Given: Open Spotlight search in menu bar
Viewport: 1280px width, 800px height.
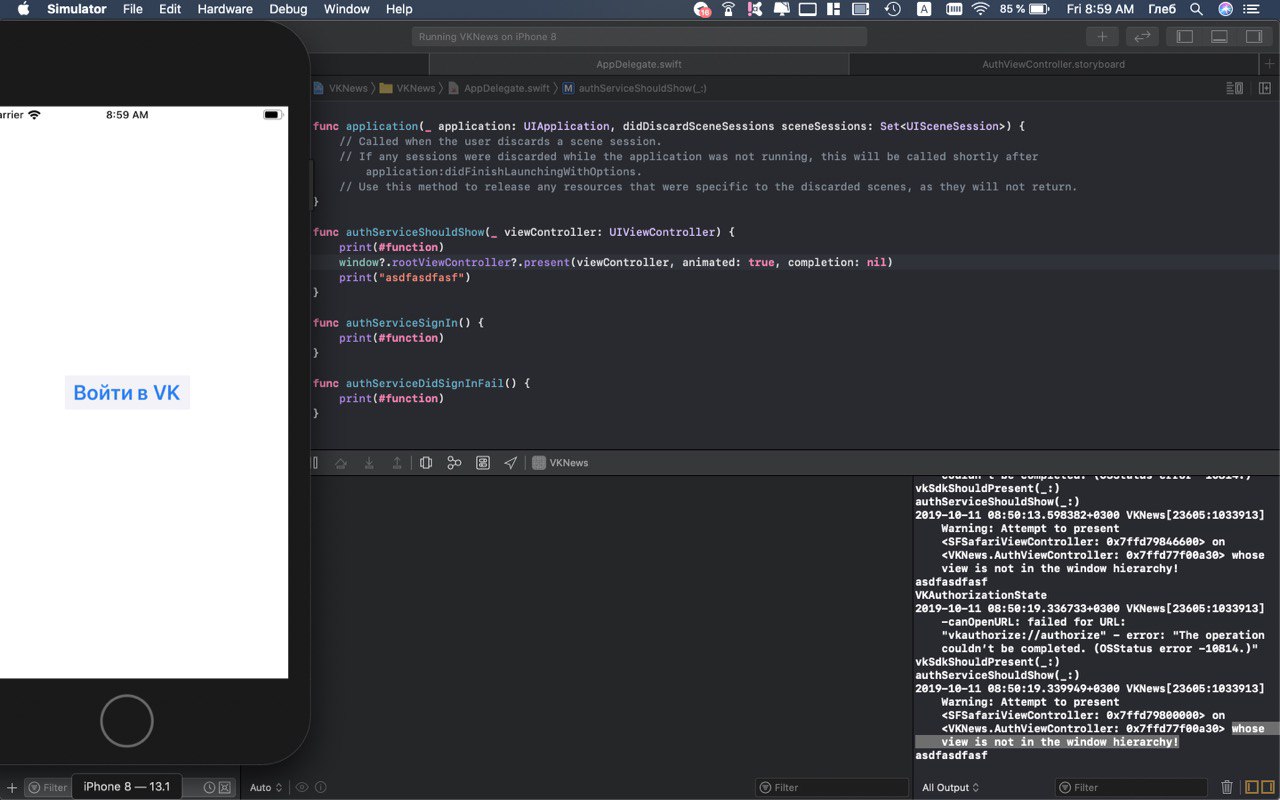Looking at the screenshot, I should 1196,9.
